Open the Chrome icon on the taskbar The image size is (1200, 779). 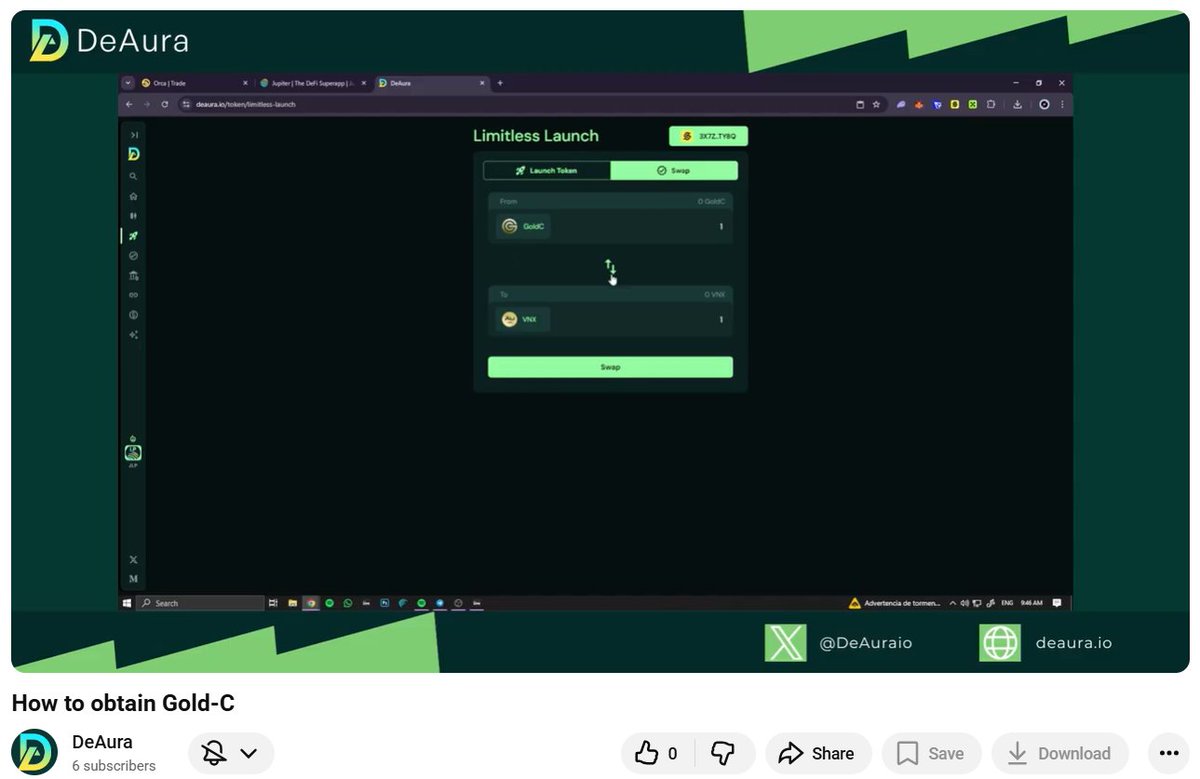pos(311,603)
